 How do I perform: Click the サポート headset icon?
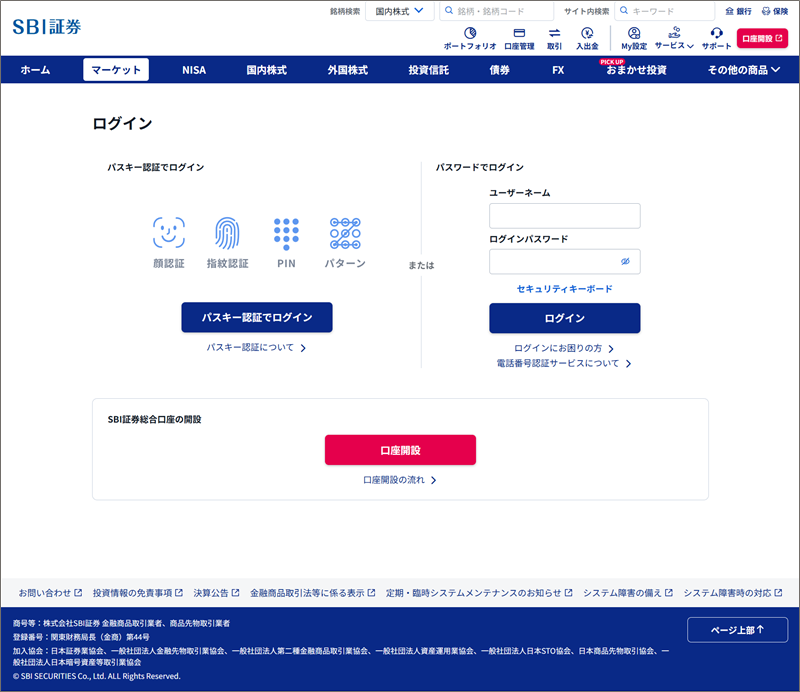click(x=716, y=34)
